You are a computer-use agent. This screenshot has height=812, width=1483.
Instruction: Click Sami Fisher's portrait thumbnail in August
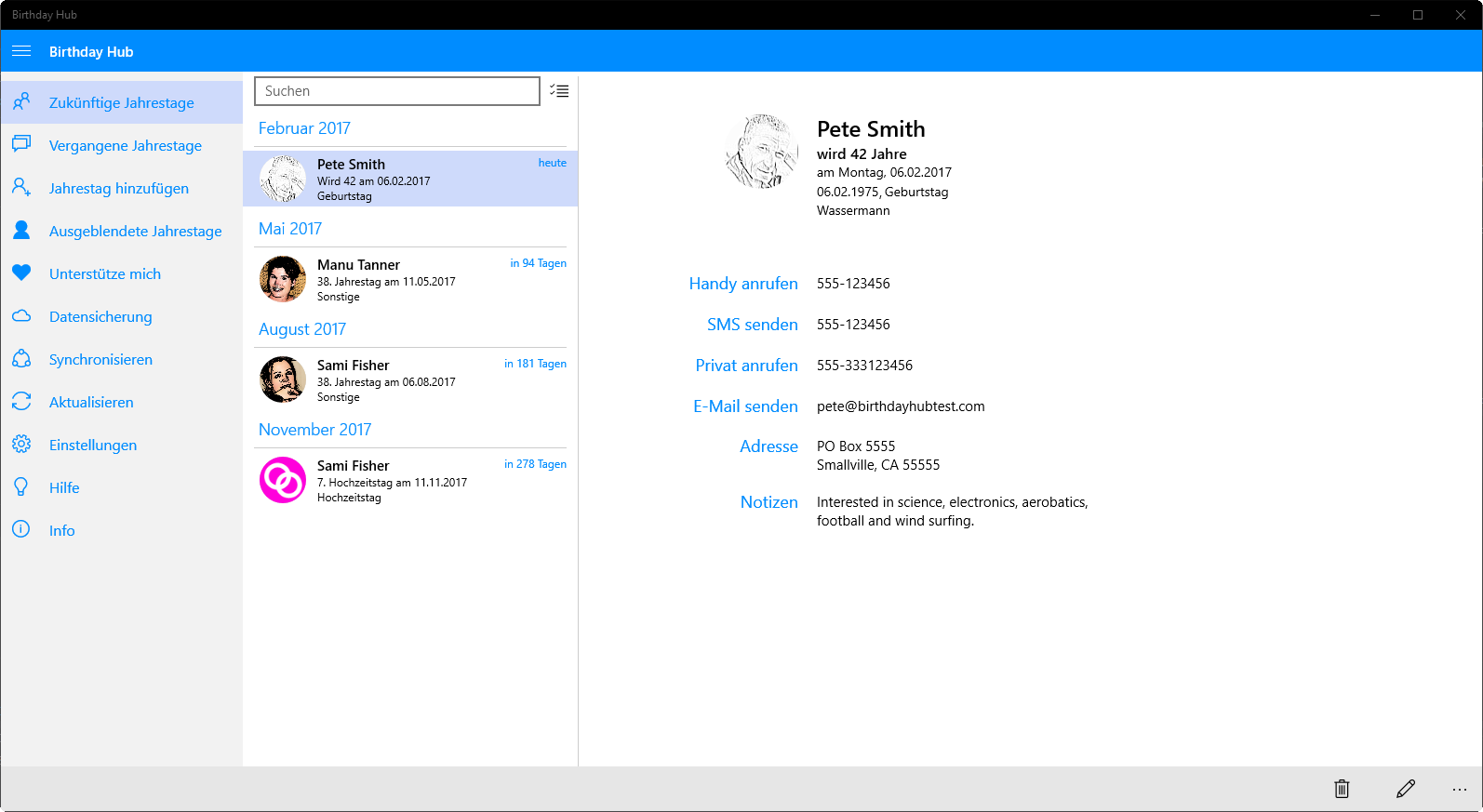point(283,379)
